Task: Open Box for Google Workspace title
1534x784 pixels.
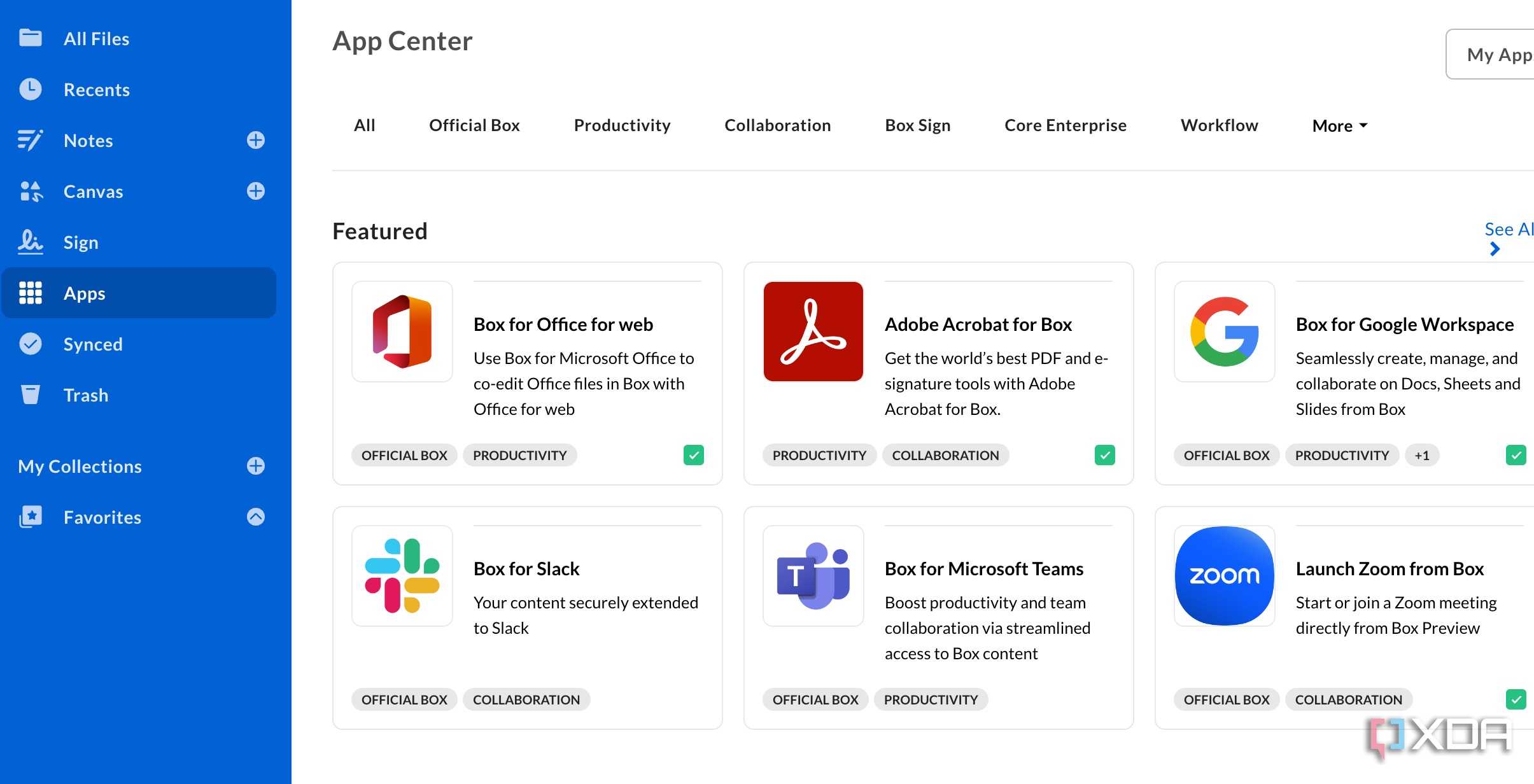Action: pyautogui.click(x=1405, y=325)
